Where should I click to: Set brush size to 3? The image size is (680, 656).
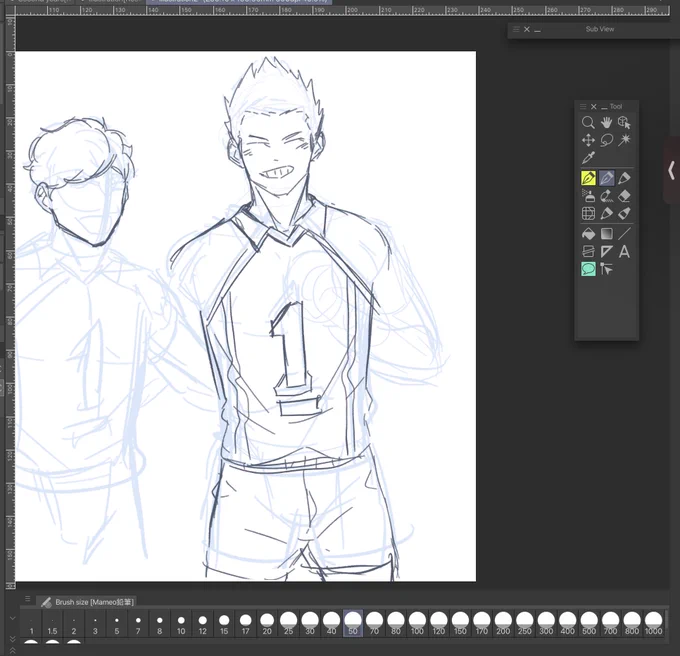pyautogui.click(x=95, y=623)
